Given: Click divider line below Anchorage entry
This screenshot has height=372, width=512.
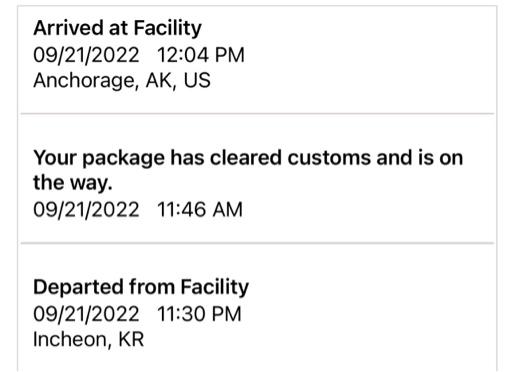Looking at the screenshot, I should pos(257,114).
